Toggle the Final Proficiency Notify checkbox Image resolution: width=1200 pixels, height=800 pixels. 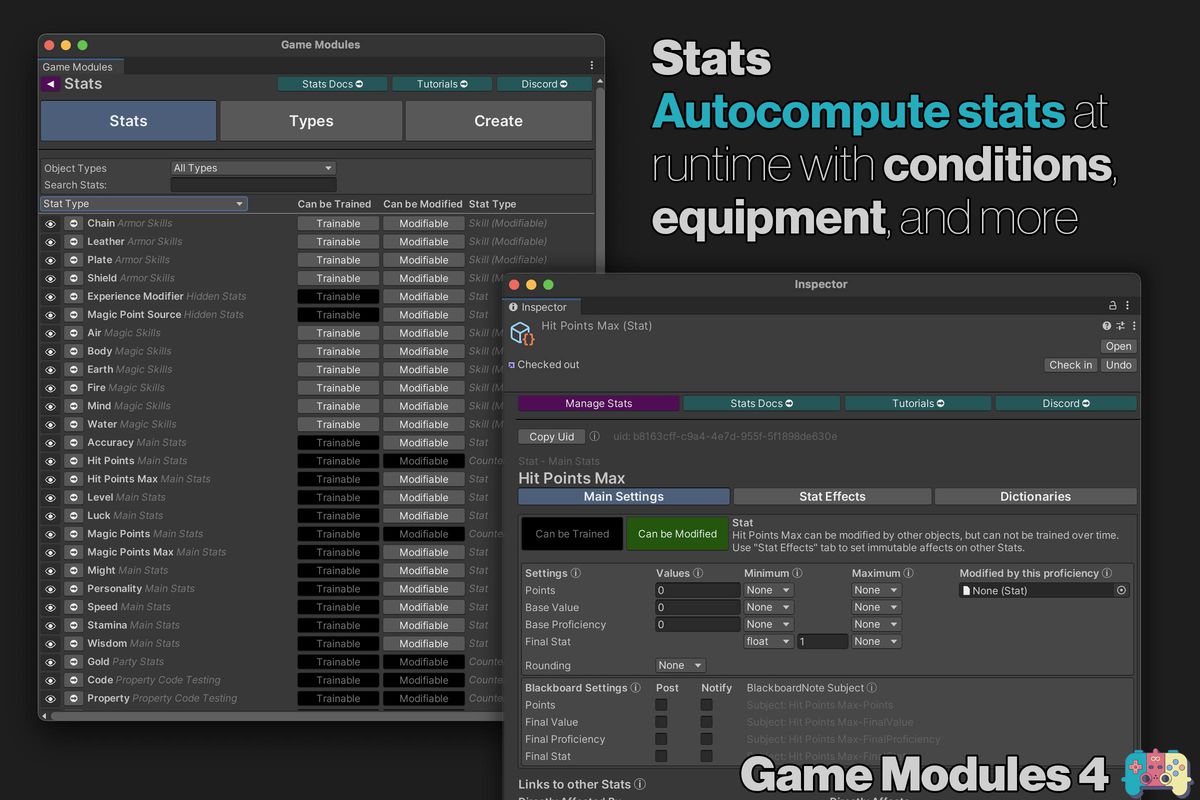(706, 739)
